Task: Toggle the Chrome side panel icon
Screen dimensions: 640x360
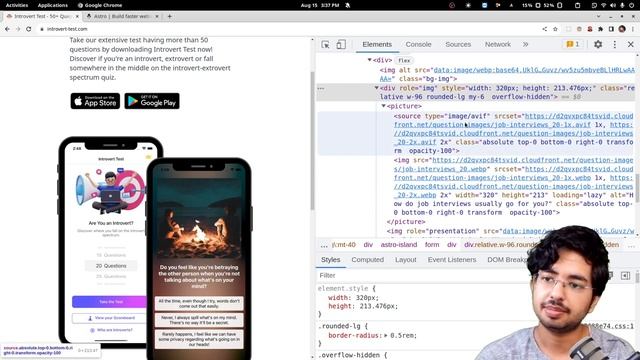Action: point(611,29)
